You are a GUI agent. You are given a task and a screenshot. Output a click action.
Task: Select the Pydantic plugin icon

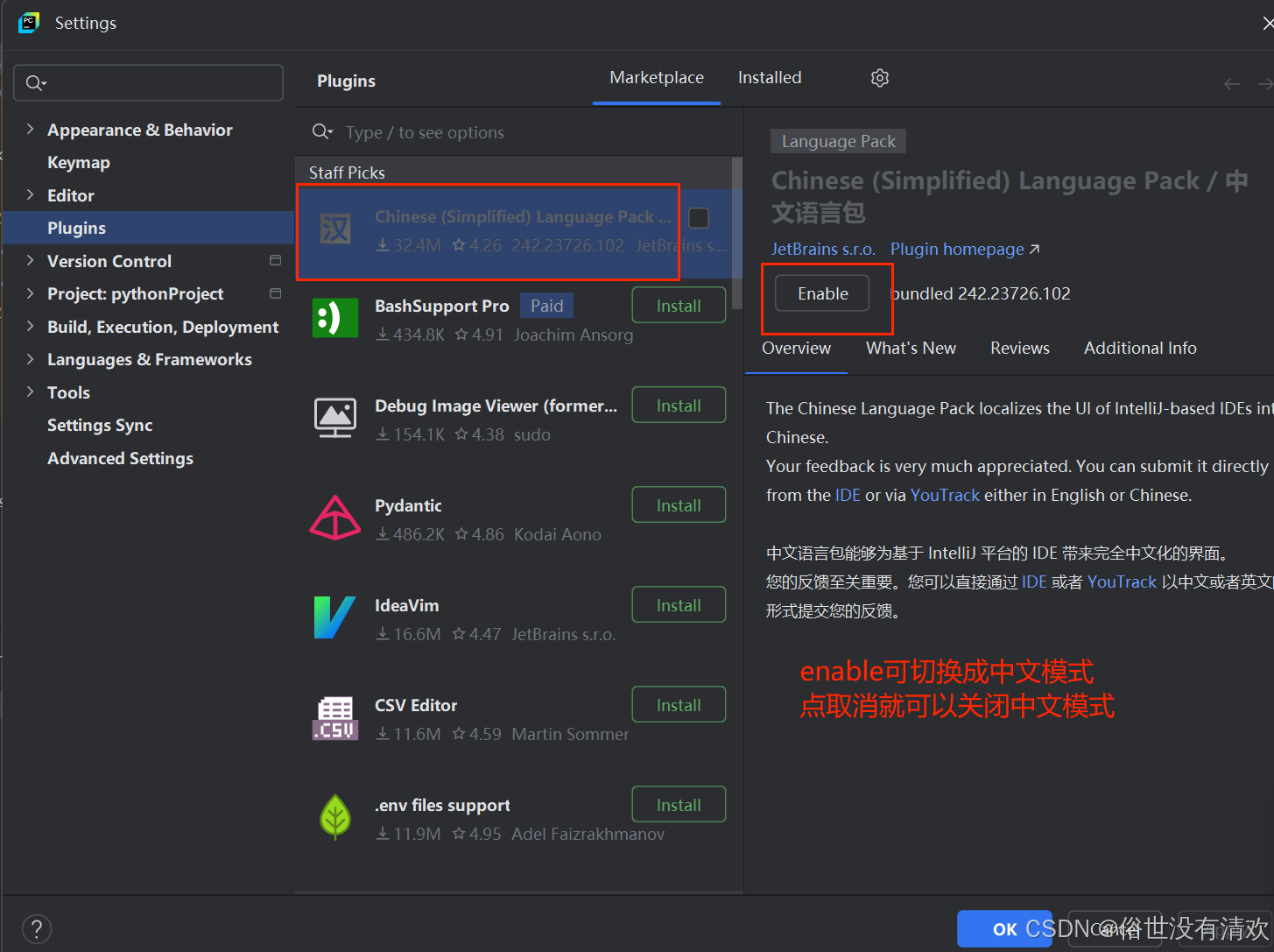335,518
